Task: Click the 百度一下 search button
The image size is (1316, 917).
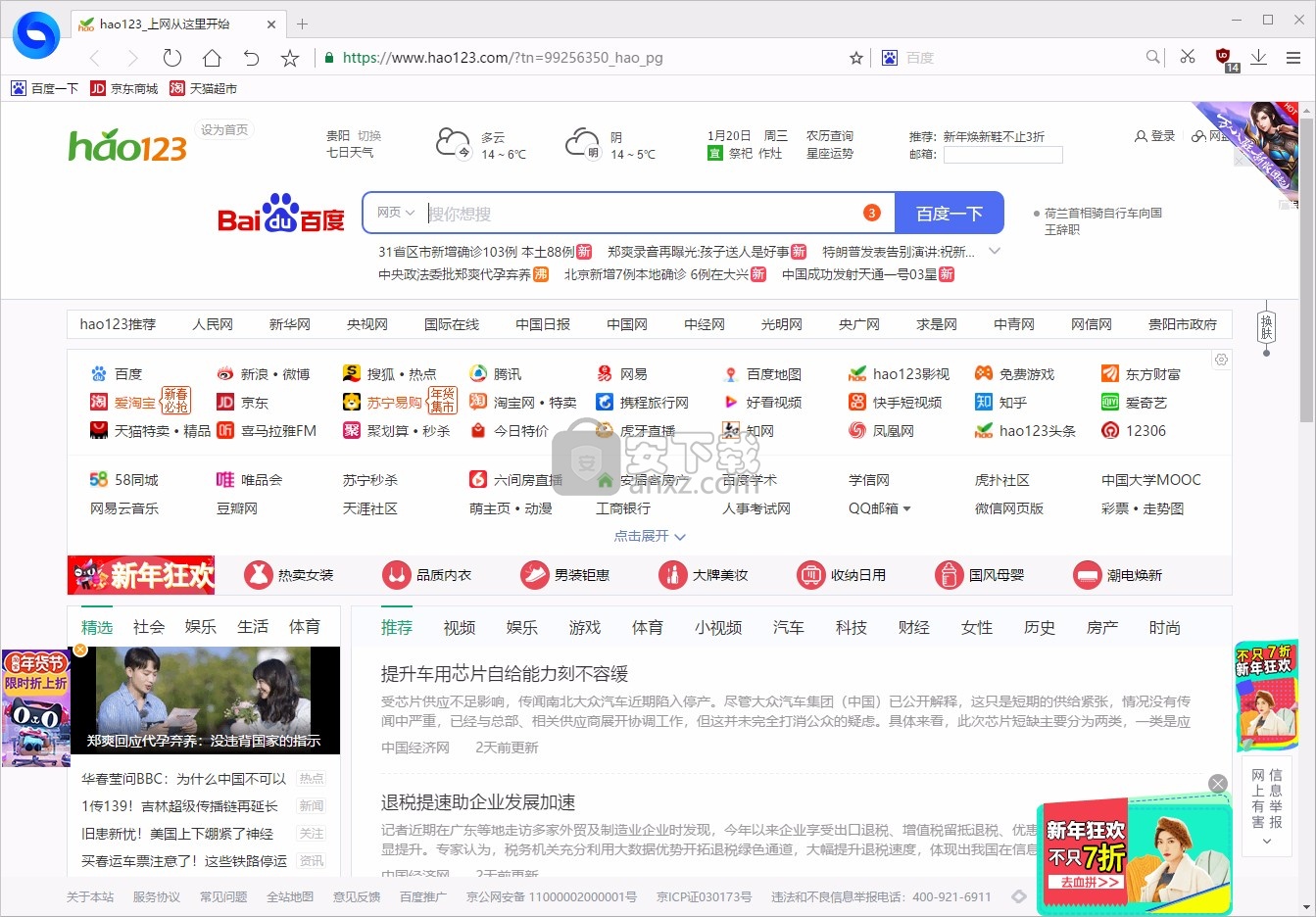Action: [x=949, y=213]
